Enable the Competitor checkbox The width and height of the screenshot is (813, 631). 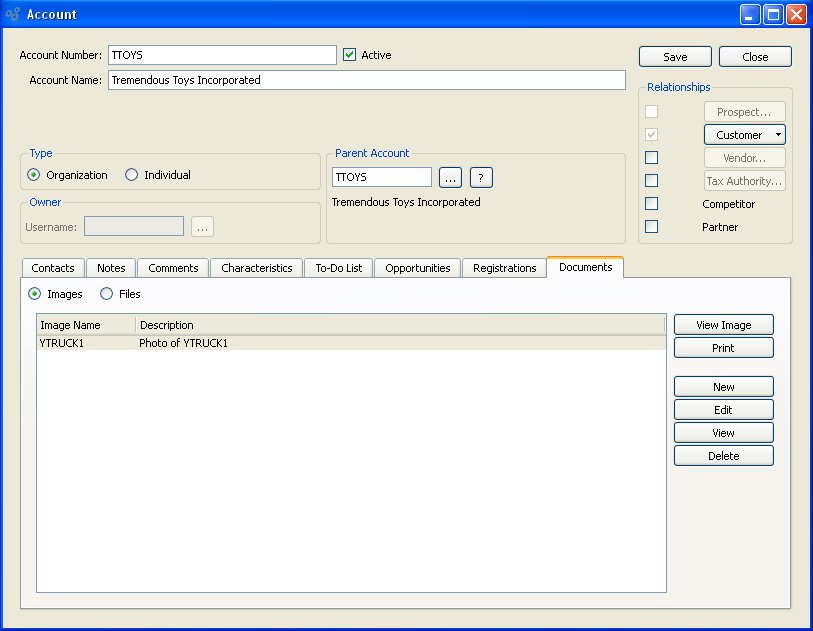652,204
